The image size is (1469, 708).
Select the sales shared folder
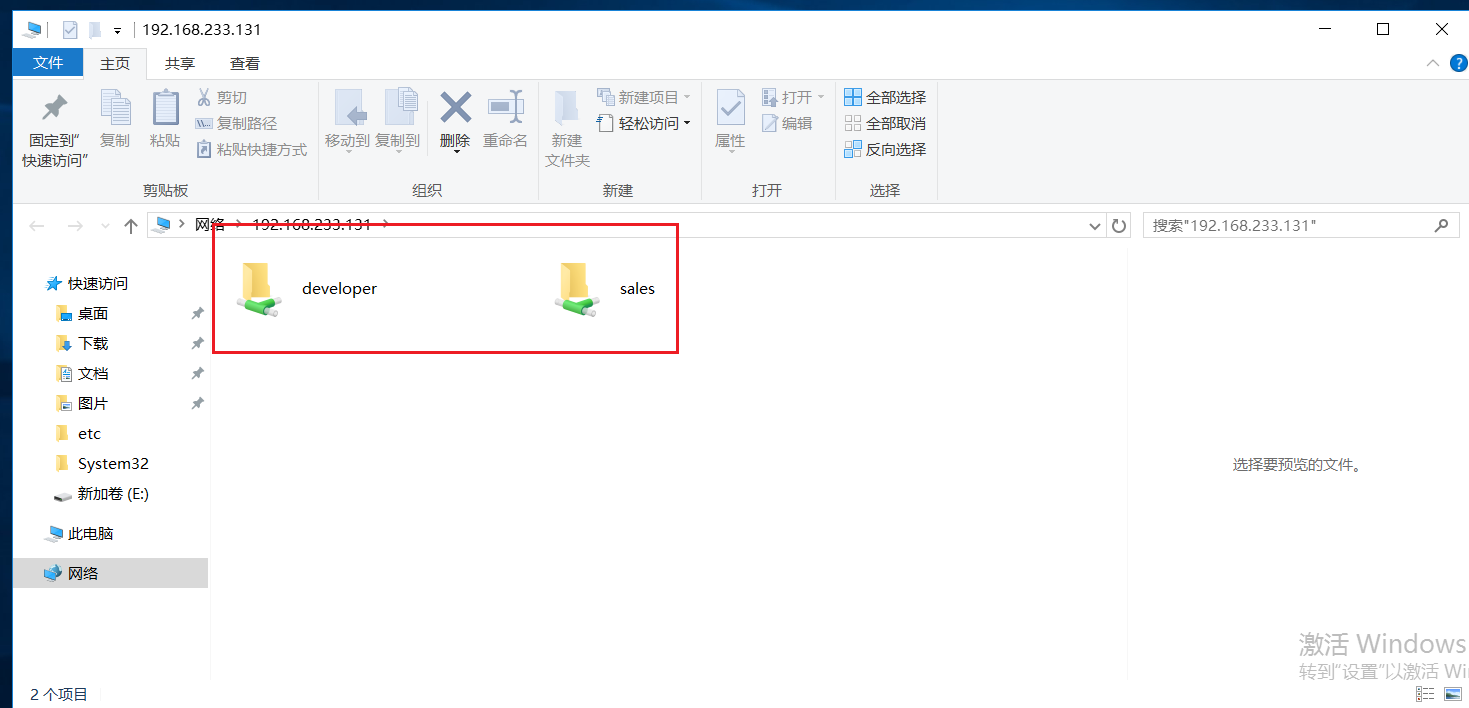605,289
